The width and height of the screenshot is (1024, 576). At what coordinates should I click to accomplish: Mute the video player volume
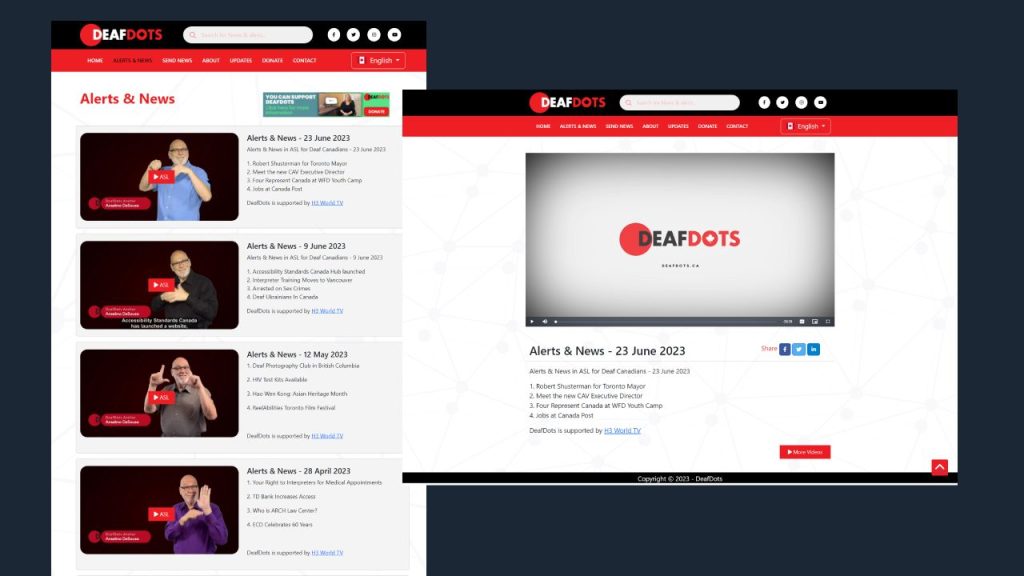(545, 321)
